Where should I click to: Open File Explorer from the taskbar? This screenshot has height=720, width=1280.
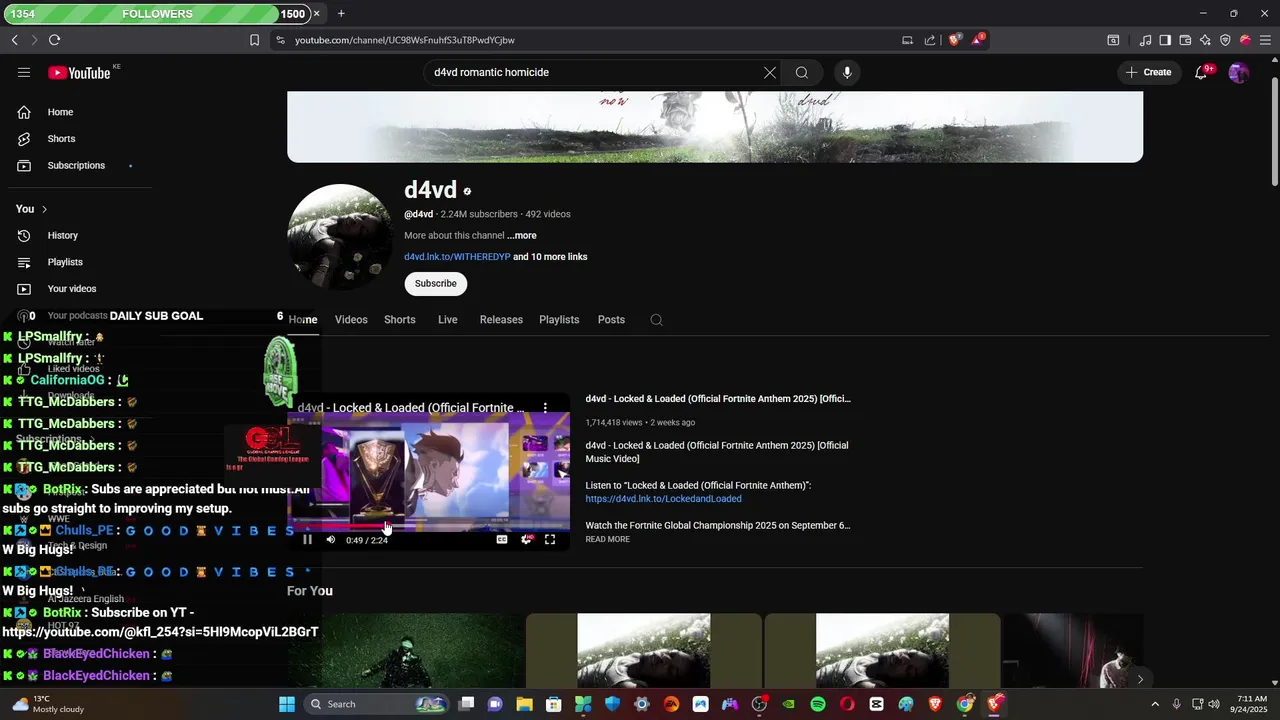[524, 704]
